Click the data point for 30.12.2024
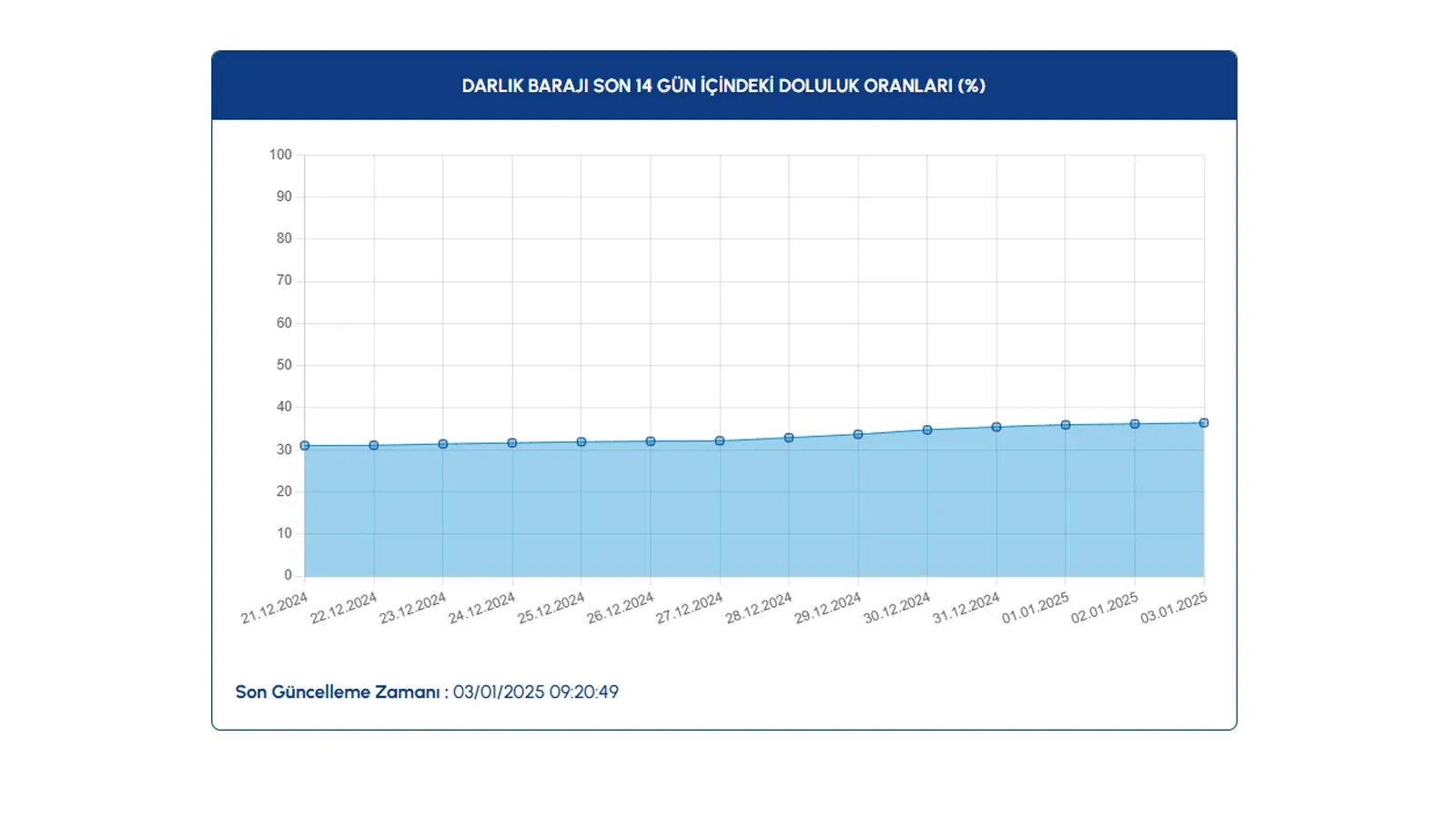The height and width of the screenshot is (819, 1456). pyautogui.click(x=927, y=430)
